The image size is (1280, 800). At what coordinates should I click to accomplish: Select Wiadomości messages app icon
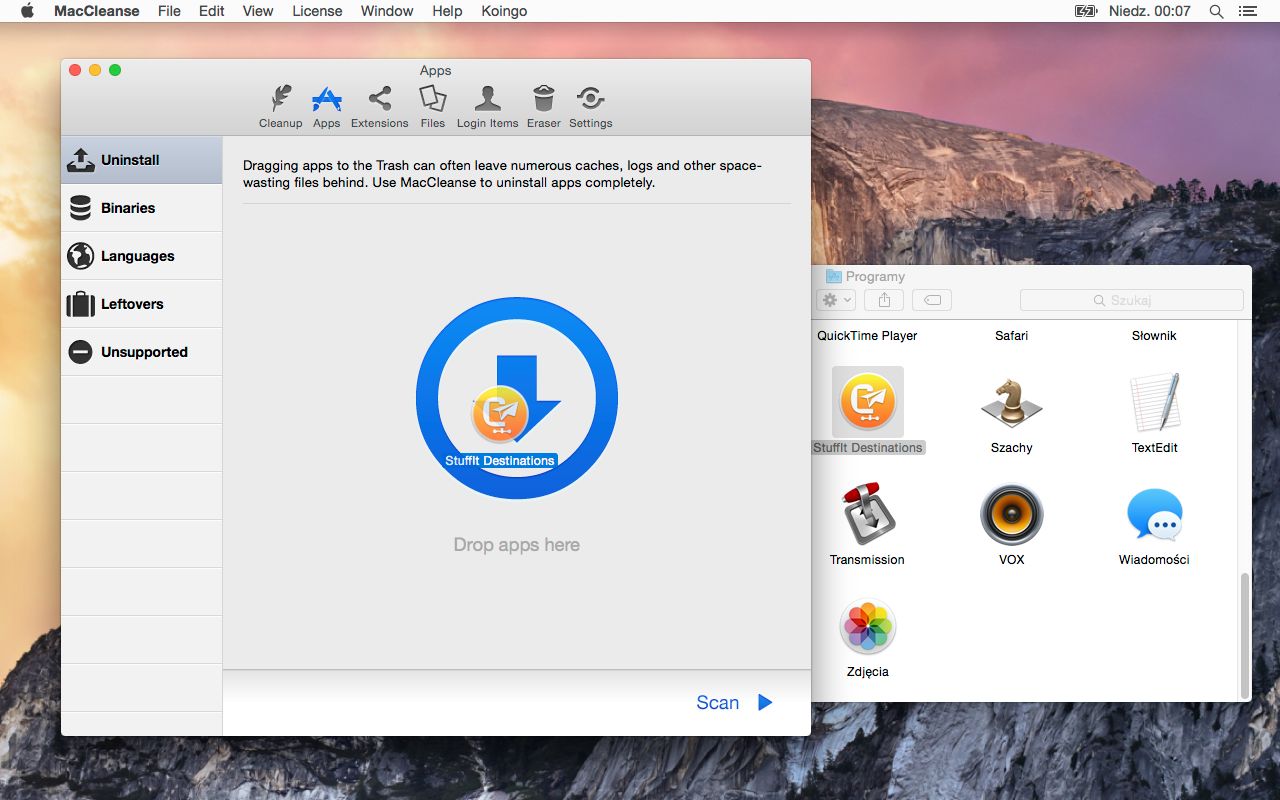[1155, 515]
